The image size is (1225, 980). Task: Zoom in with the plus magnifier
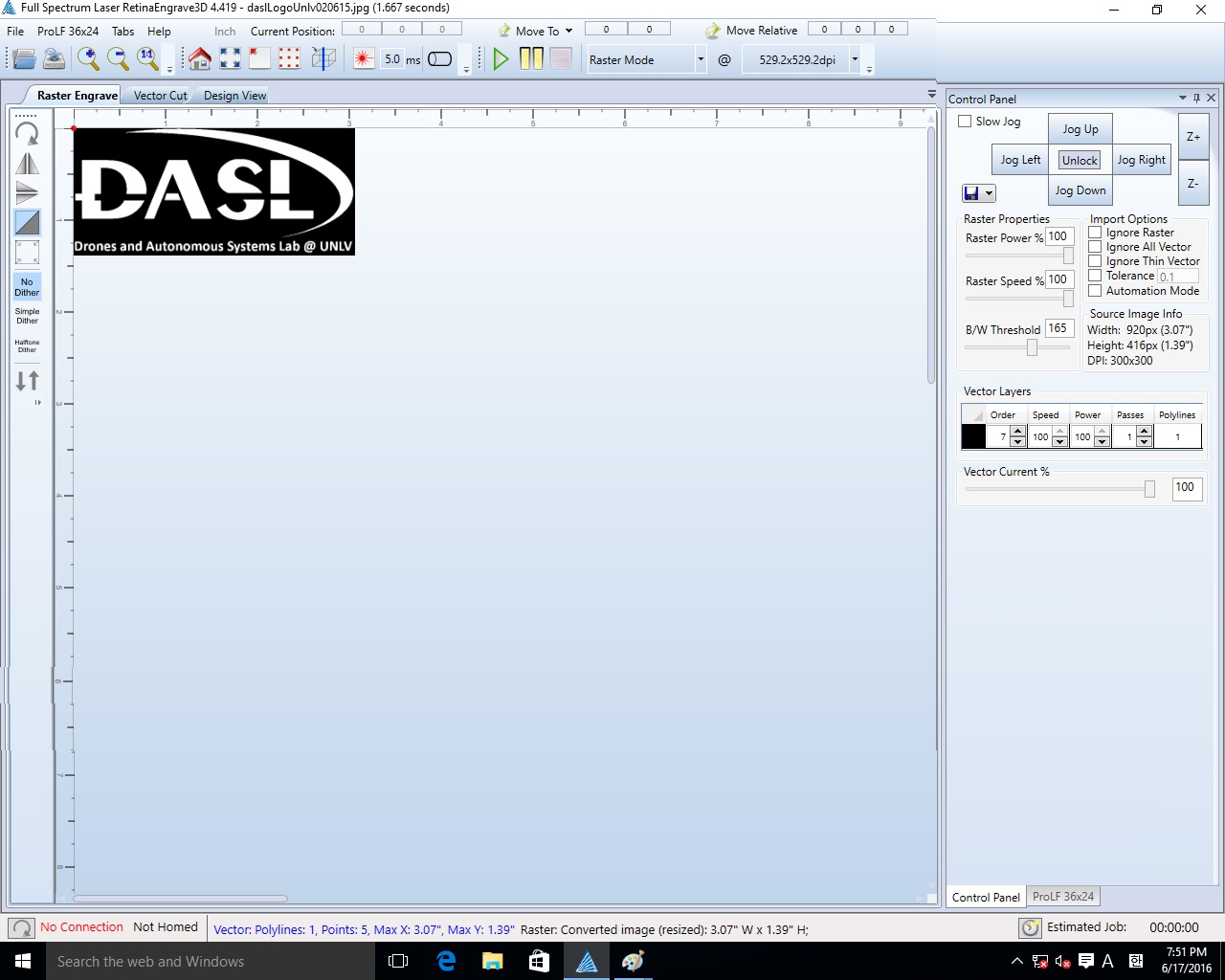(88, 59)
